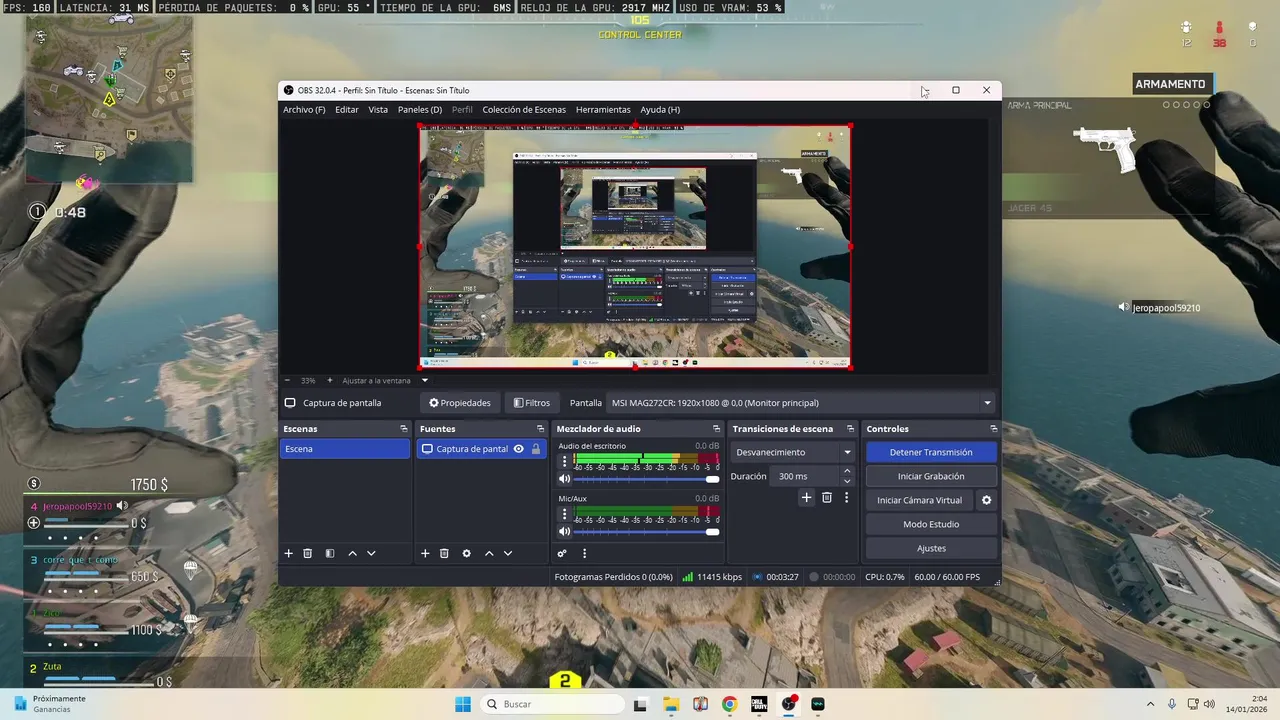Screen dimensions: 1280x720
Task: Open Archivo menu
Action: coord(304,110)
